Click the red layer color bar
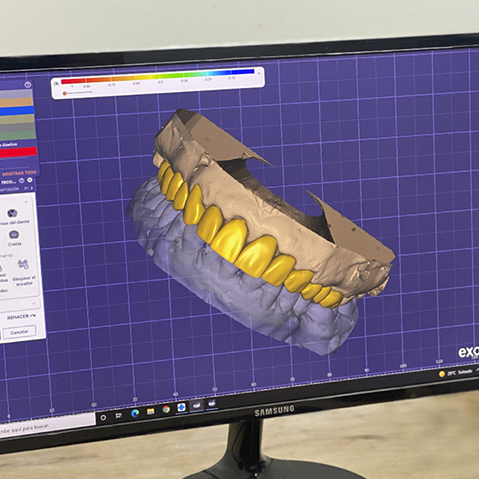 click(18, 152)
